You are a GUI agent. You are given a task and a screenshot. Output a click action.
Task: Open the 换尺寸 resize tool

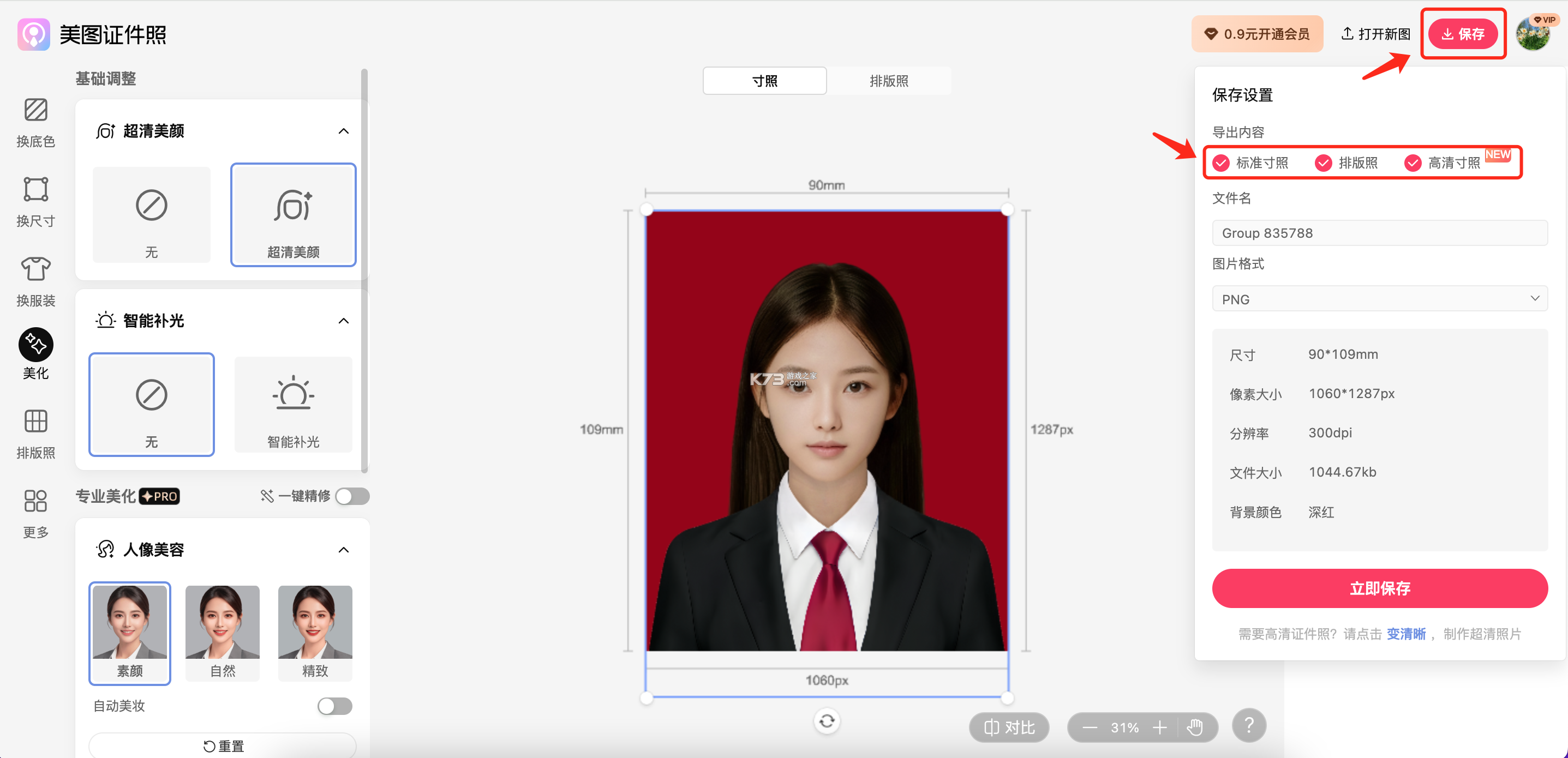[x=35, y=202]
